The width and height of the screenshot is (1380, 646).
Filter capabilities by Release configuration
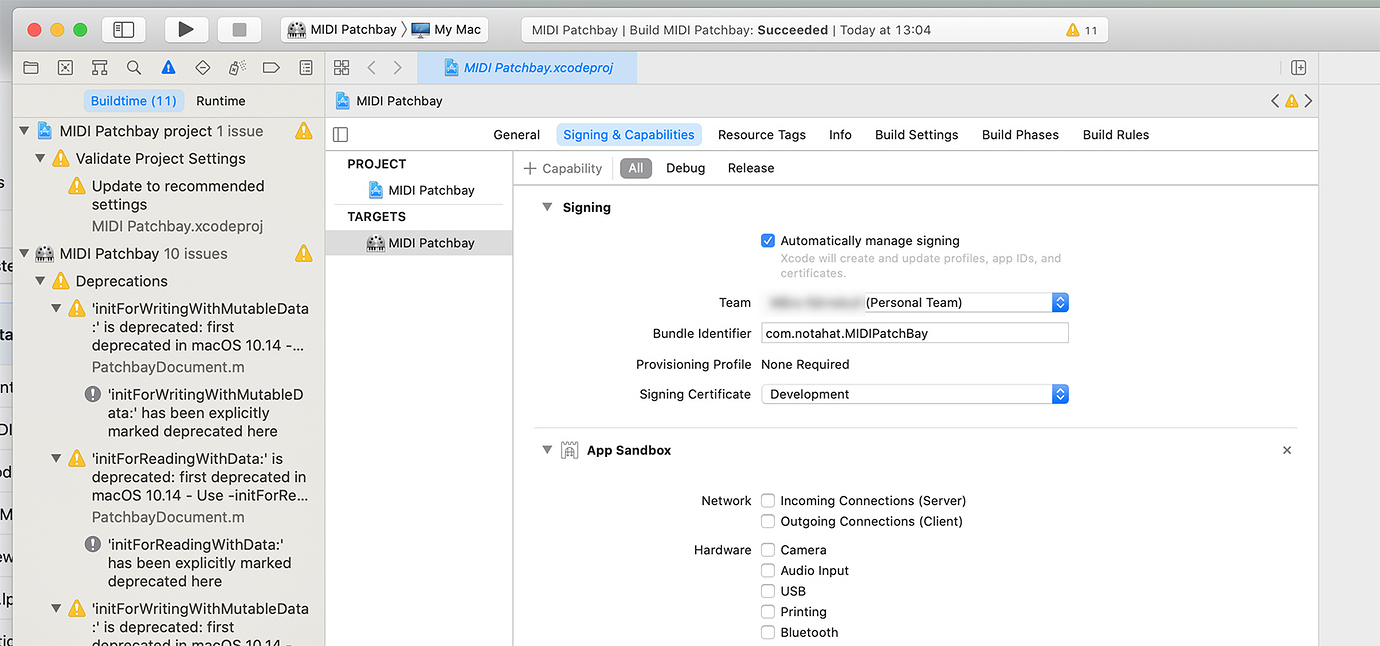point(751,169)
